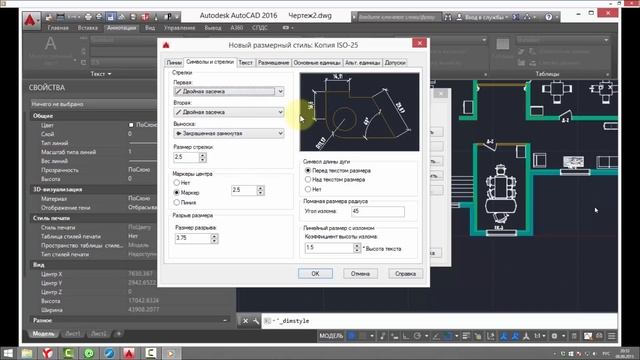Add a new layout with plus tab
This screenshot has height=360, width=640.
click(118, 334)
